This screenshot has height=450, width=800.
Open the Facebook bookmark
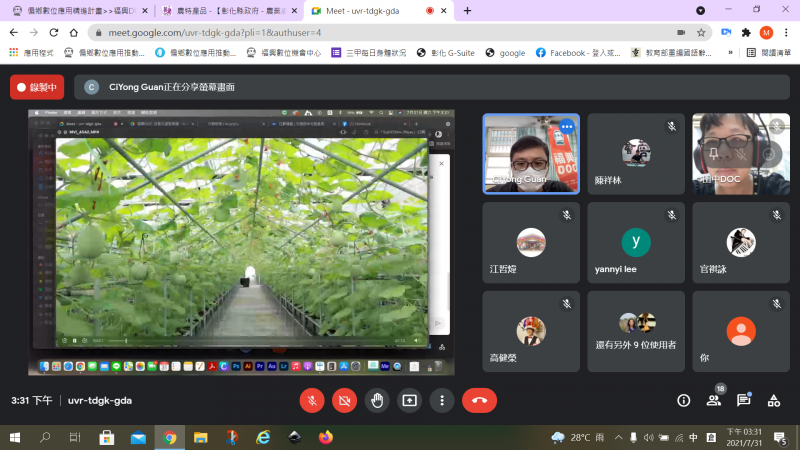tap(578, 53)
